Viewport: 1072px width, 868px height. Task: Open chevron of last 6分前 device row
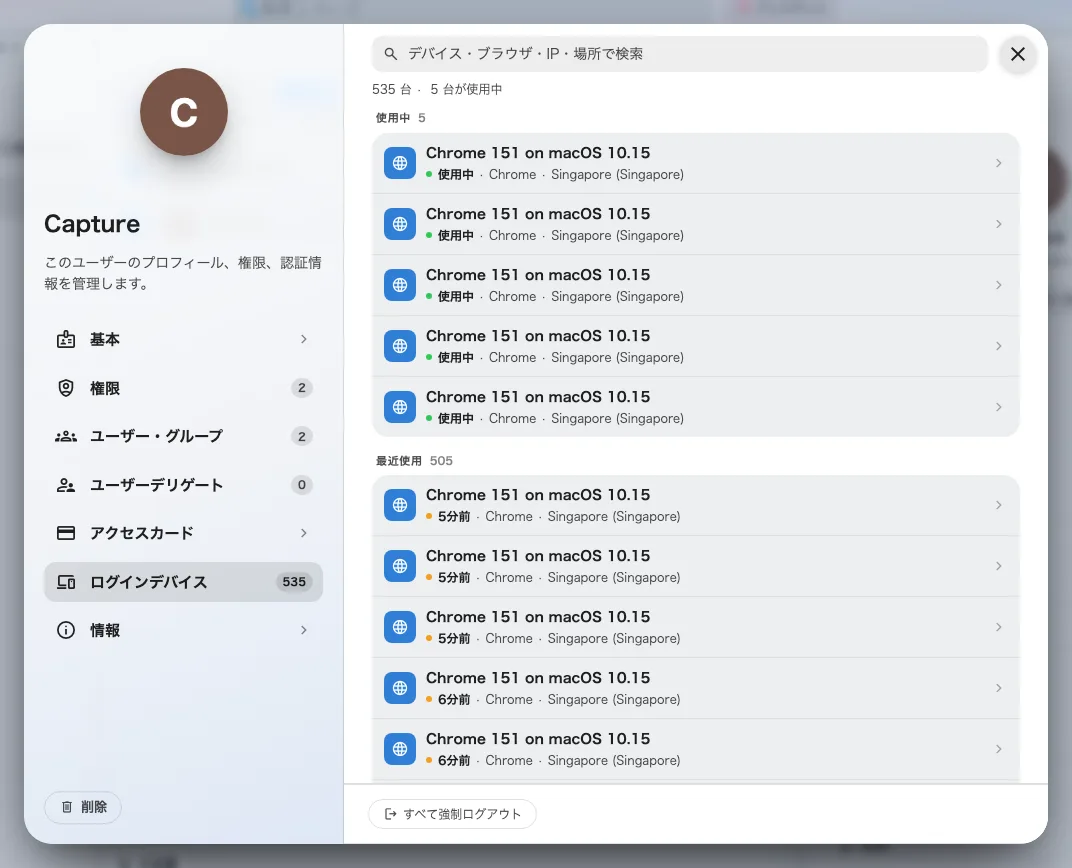click(998, 749)
